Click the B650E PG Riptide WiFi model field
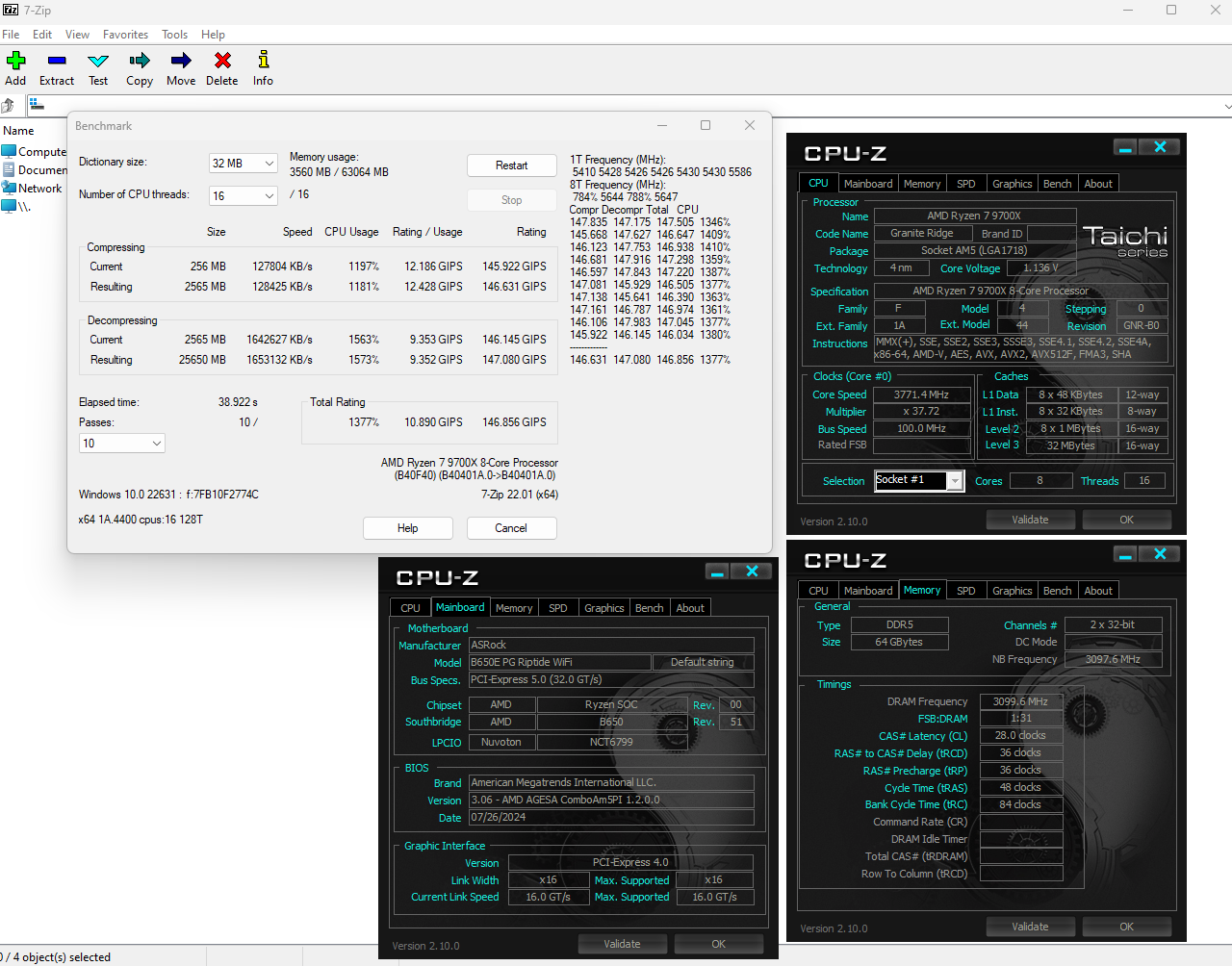This screenshot has height=966, width=1232. (x=560, y=662)
